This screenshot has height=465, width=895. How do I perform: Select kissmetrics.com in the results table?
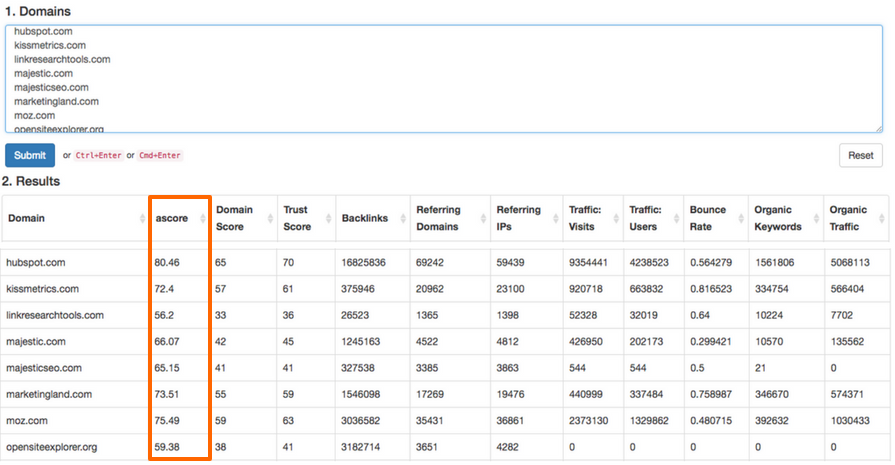[x=42, y=289]
